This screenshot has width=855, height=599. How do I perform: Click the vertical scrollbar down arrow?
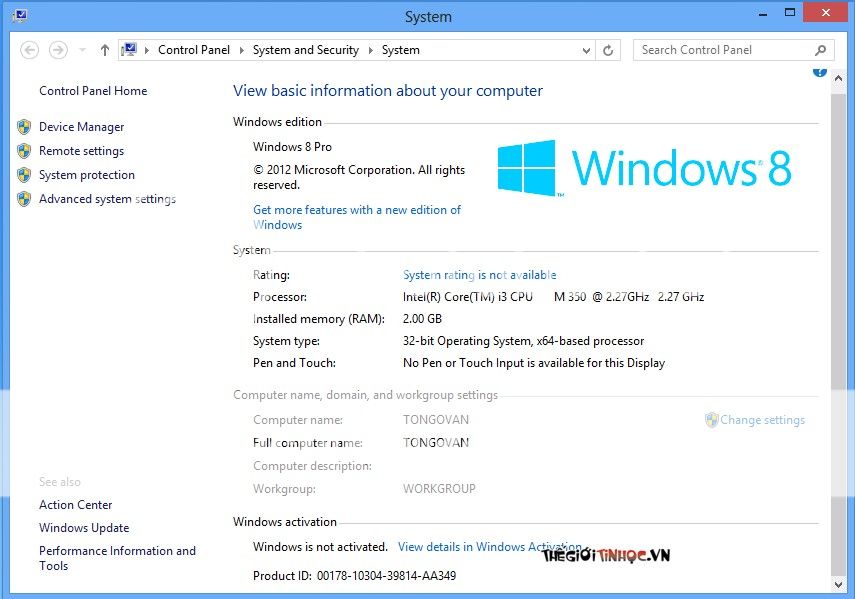point(838,584)
